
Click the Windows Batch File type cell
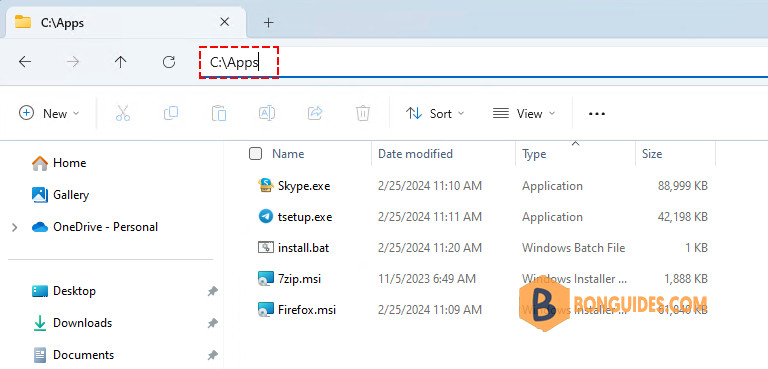click(x=574, y=248)
